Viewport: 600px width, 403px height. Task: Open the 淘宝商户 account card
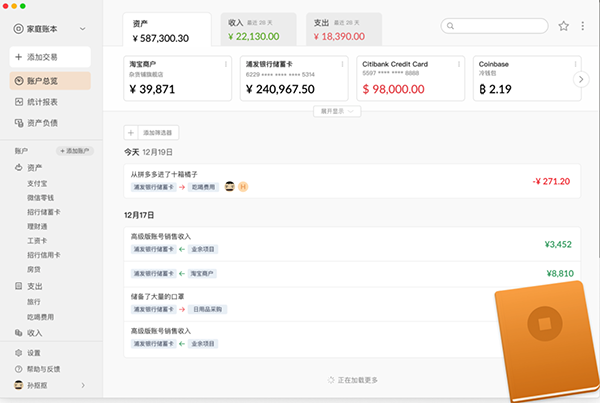pos(178,78)
